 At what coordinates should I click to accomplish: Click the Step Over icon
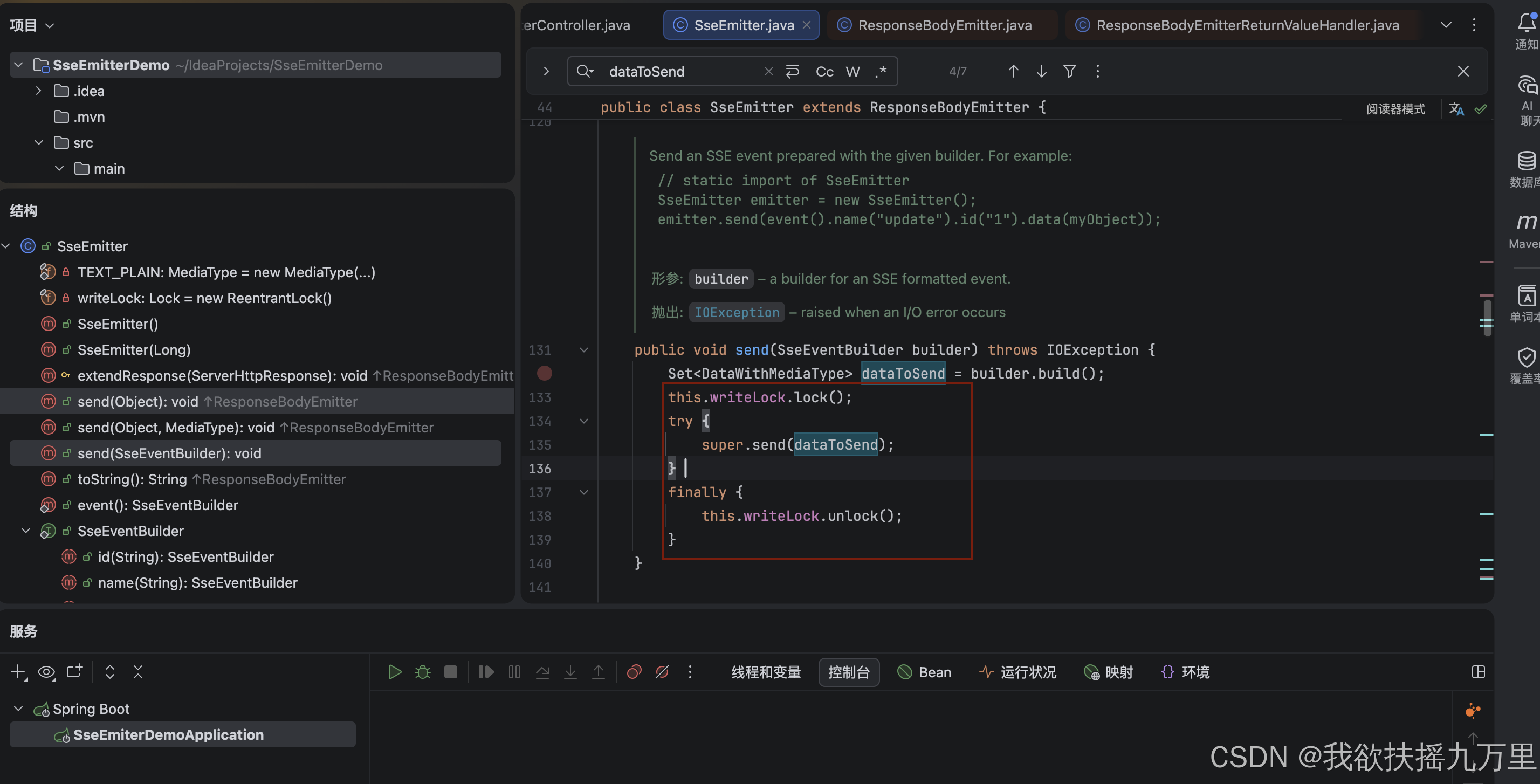(542, 672)
